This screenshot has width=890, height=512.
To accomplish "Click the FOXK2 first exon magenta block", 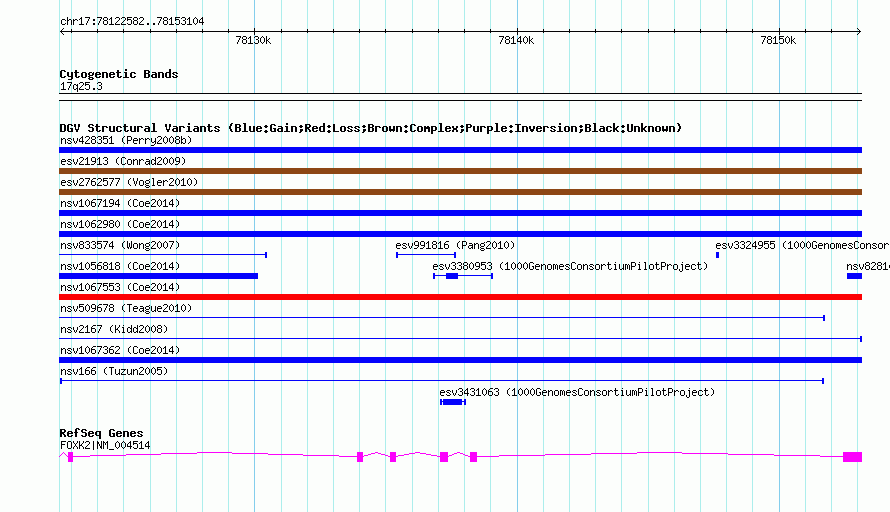I will pos(70,457).
